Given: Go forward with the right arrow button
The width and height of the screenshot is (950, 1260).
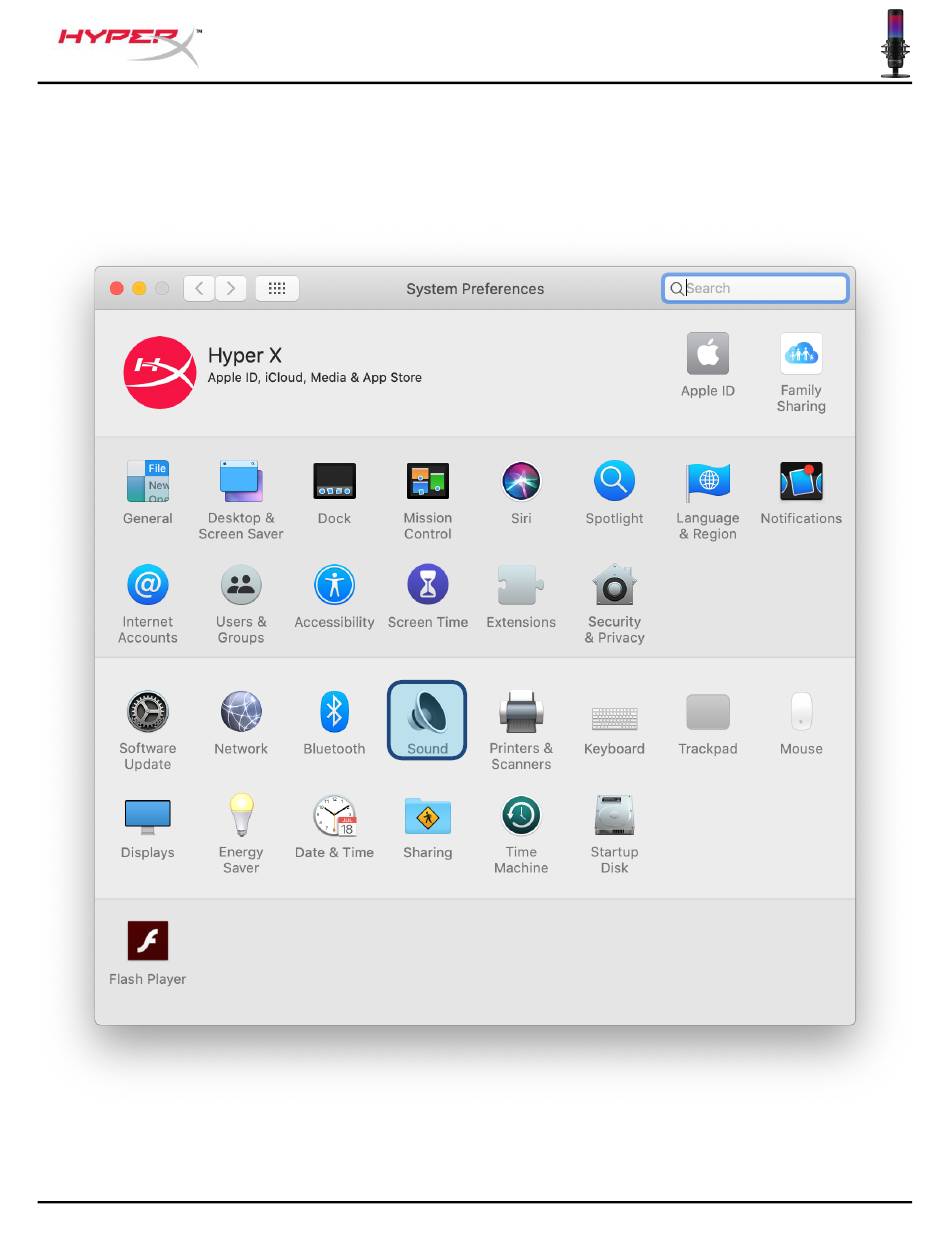Looking at the screenshot, I should point(231,289).
